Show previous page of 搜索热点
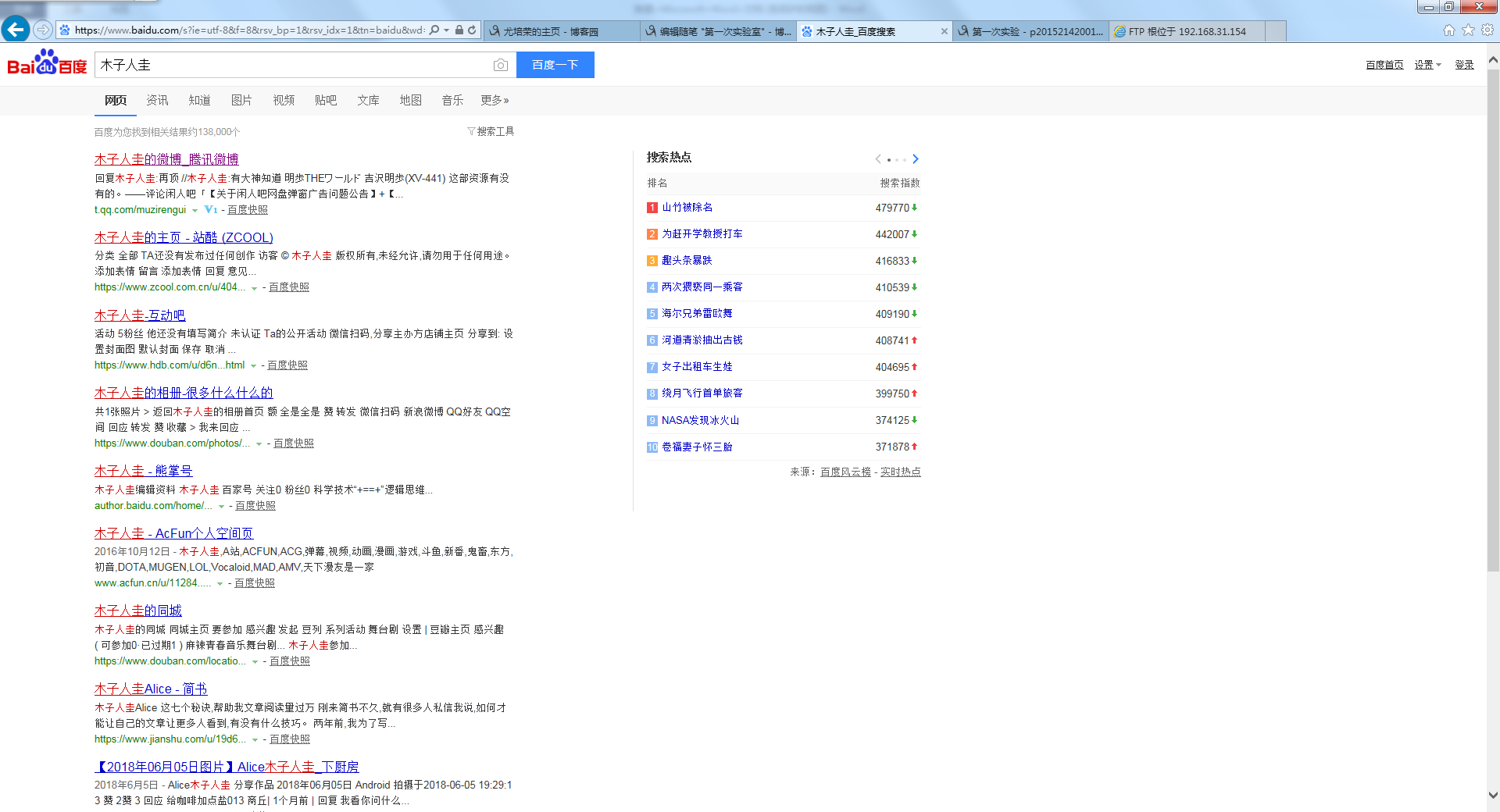This screenshot has height=812, width=1500. (x=878, y=158)
